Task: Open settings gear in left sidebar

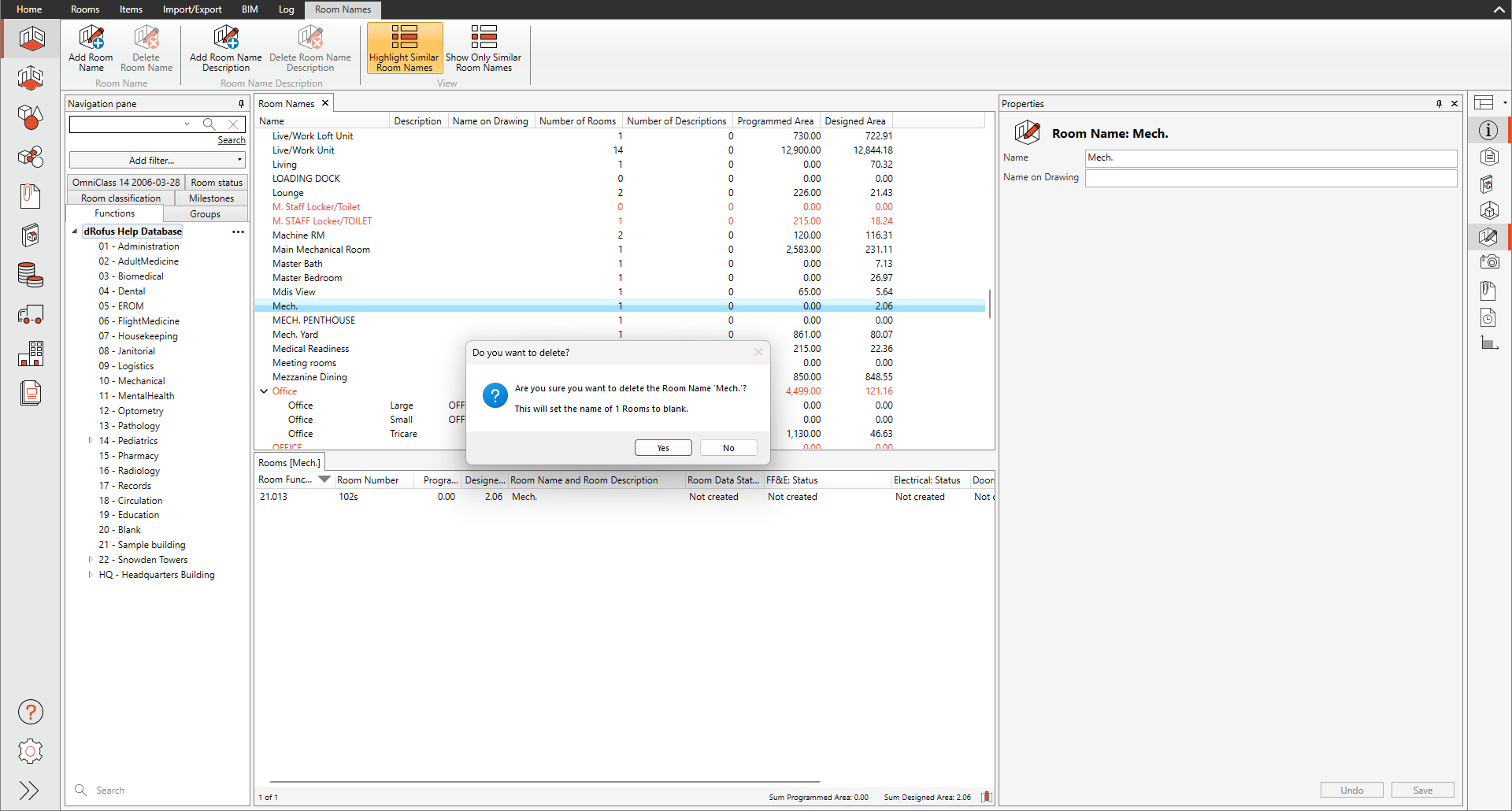Action: click(31, 751)
